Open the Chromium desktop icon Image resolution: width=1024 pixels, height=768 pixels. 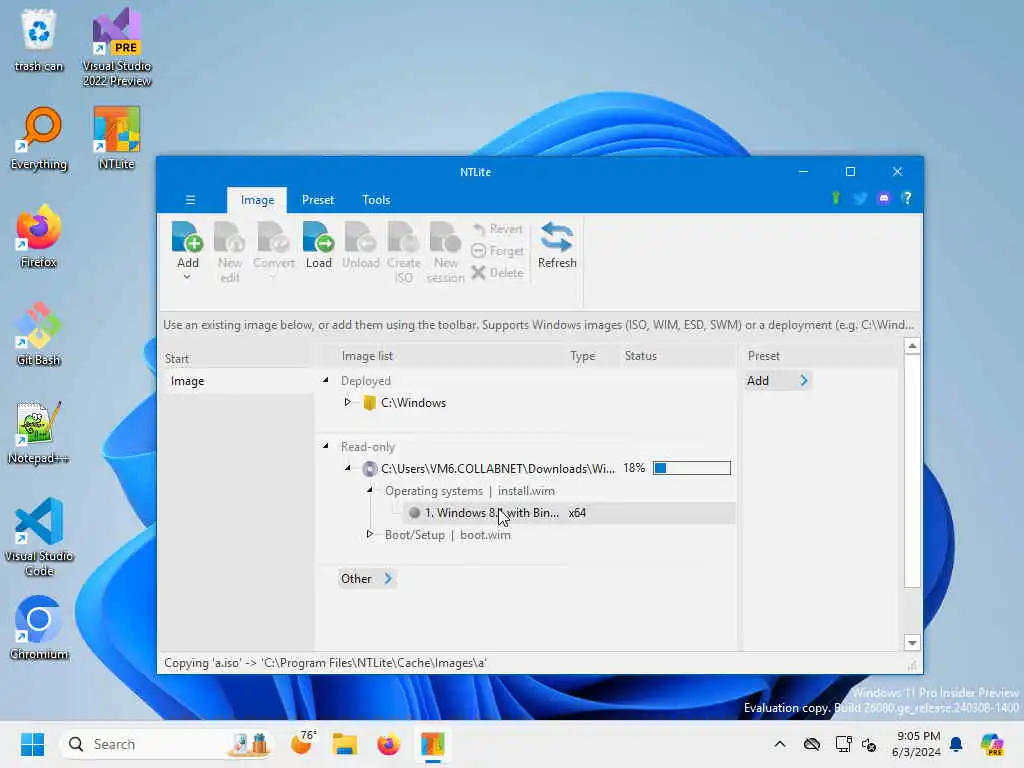point(39,628)
